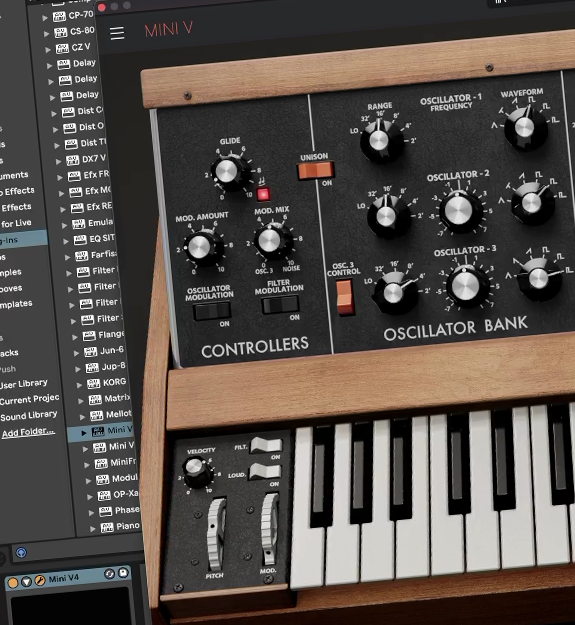The image size is (575, 625).
Task: Click the Oscillator-1 RANGE knob
Action: pyautogui.click(x=379, y=140)
